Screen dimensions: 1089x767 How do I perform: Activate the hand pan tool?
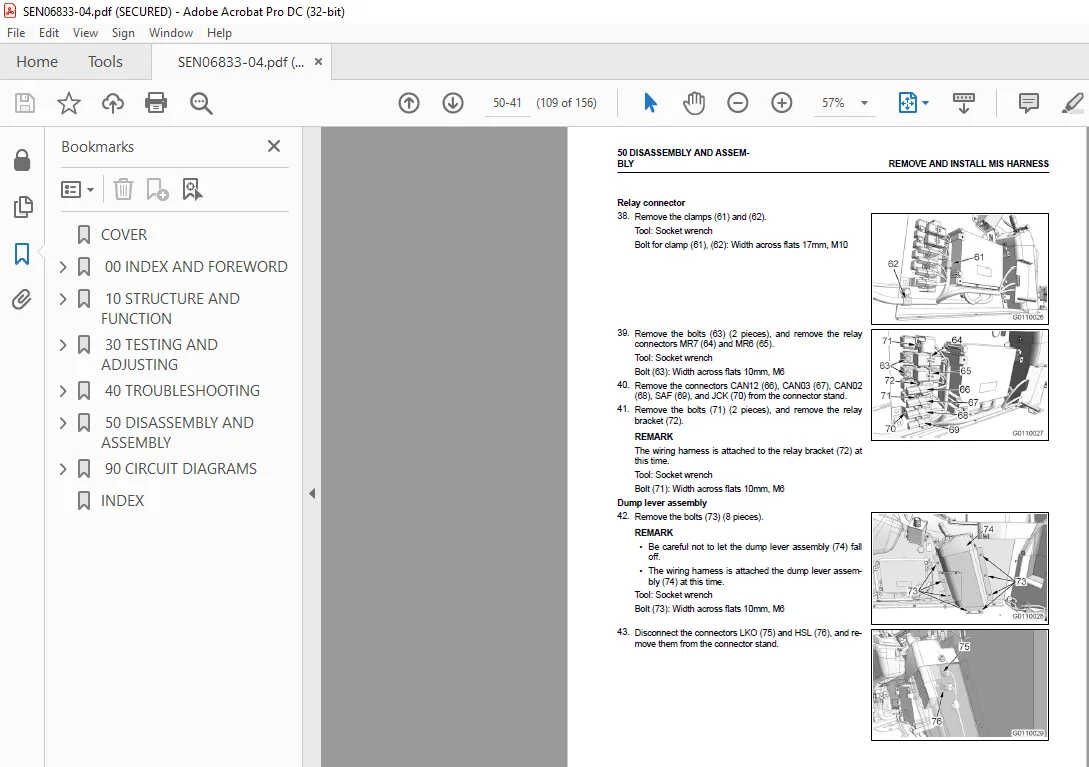[694, 104]
